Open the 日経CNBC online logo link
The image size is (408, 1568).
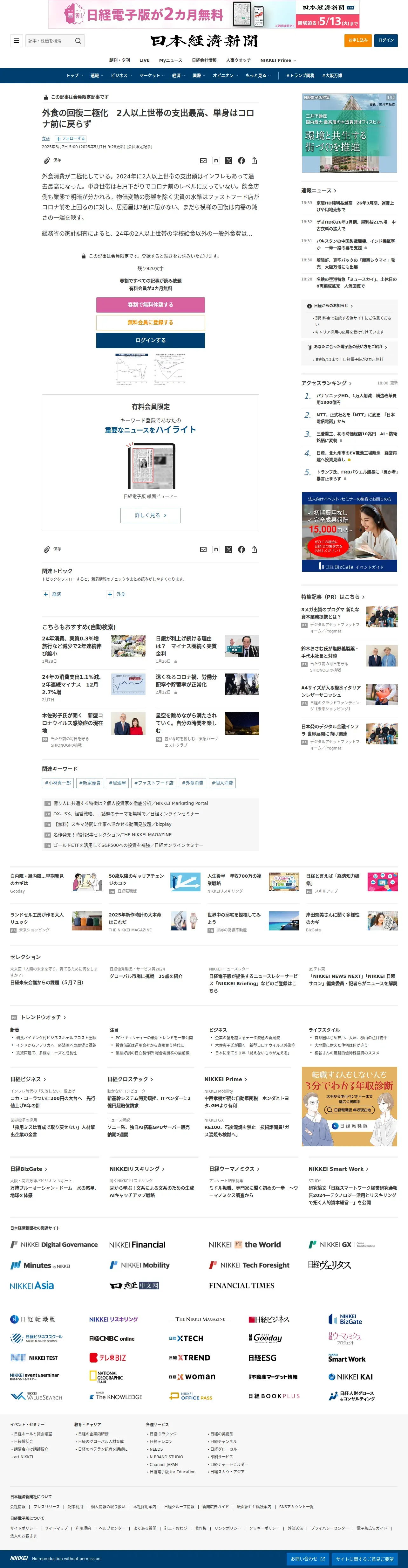point(112,1338)
